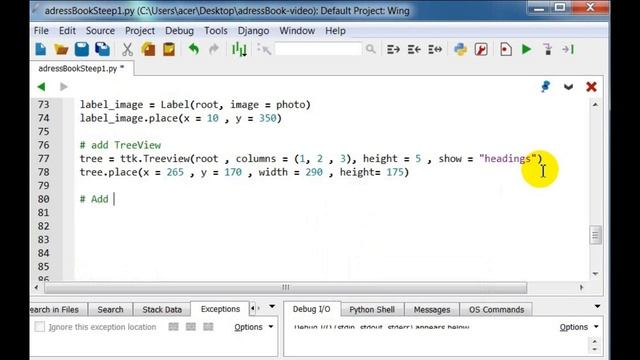Click the Save All icon
This screenshot has width=640, height=360.
[x=102, y=49]
